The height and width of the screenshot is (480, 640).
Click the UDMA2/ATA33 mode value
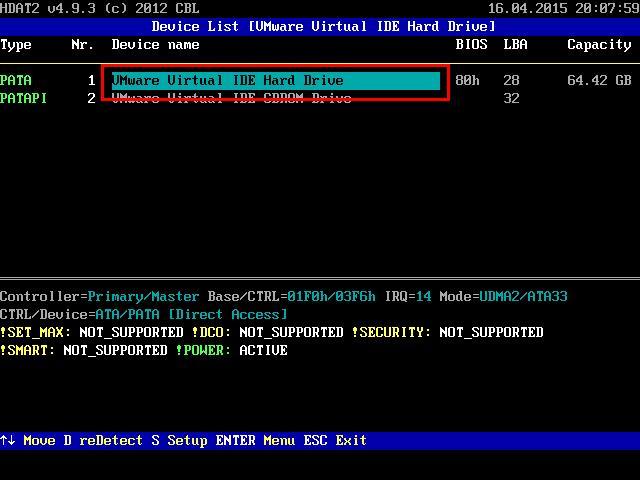523,296
